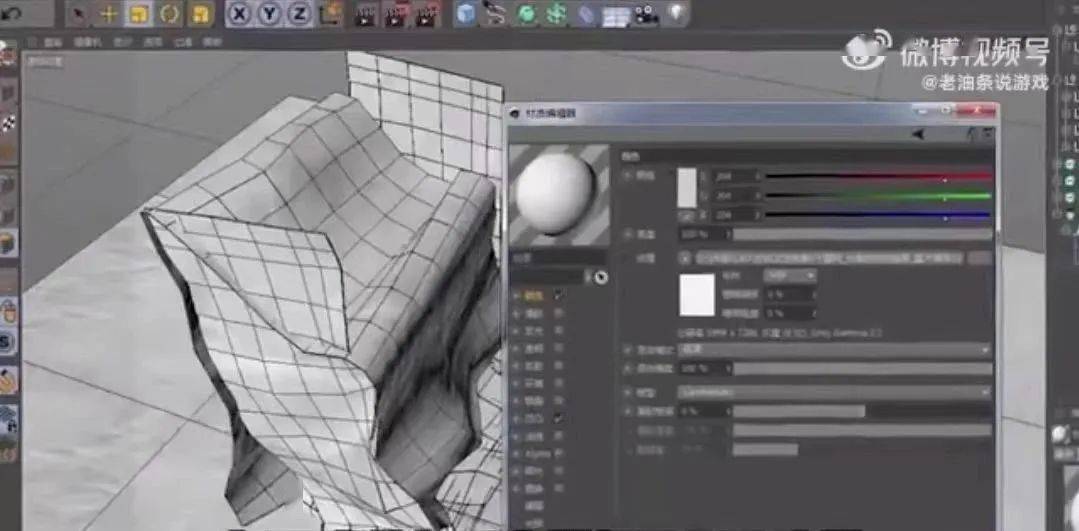Add a Cube primitive object

coord(466,14)
